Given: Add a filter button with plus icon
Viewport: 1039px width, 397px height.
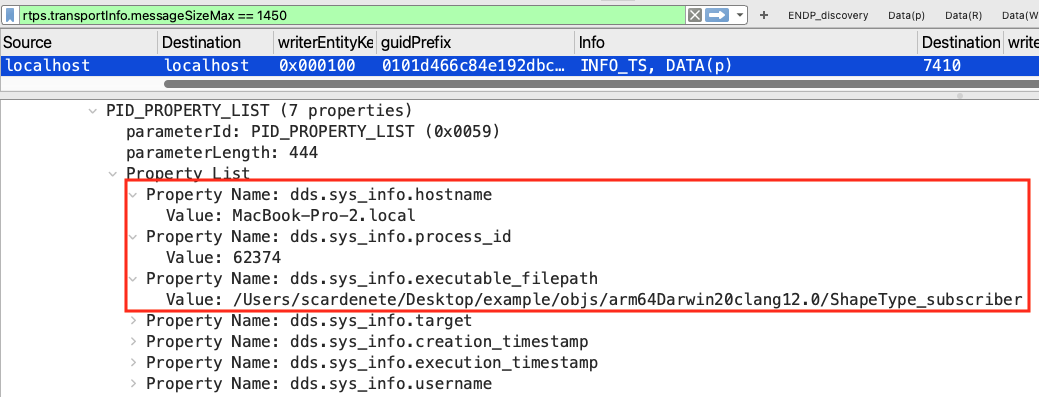Looking at the screenshot, I should point(764,15).
